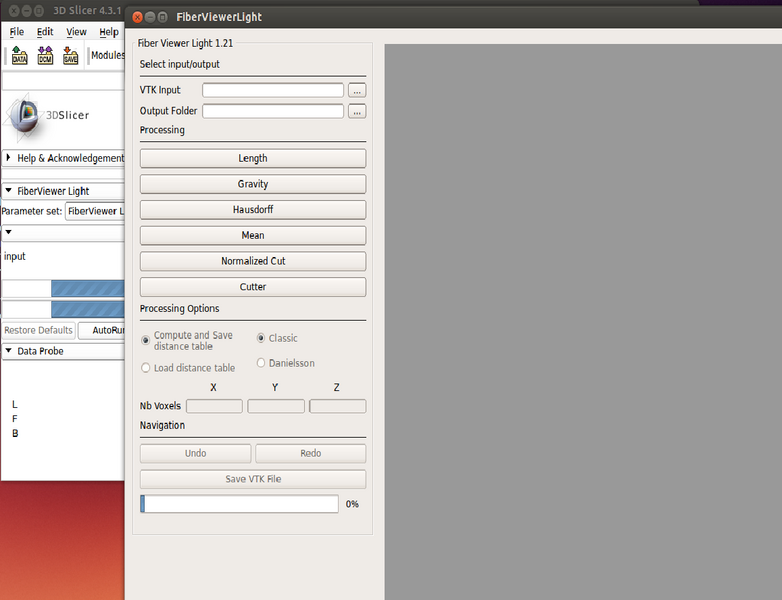Screen dimensions: 782x600
Task: Browse for Output Folder location
Action: click(357, 111)
